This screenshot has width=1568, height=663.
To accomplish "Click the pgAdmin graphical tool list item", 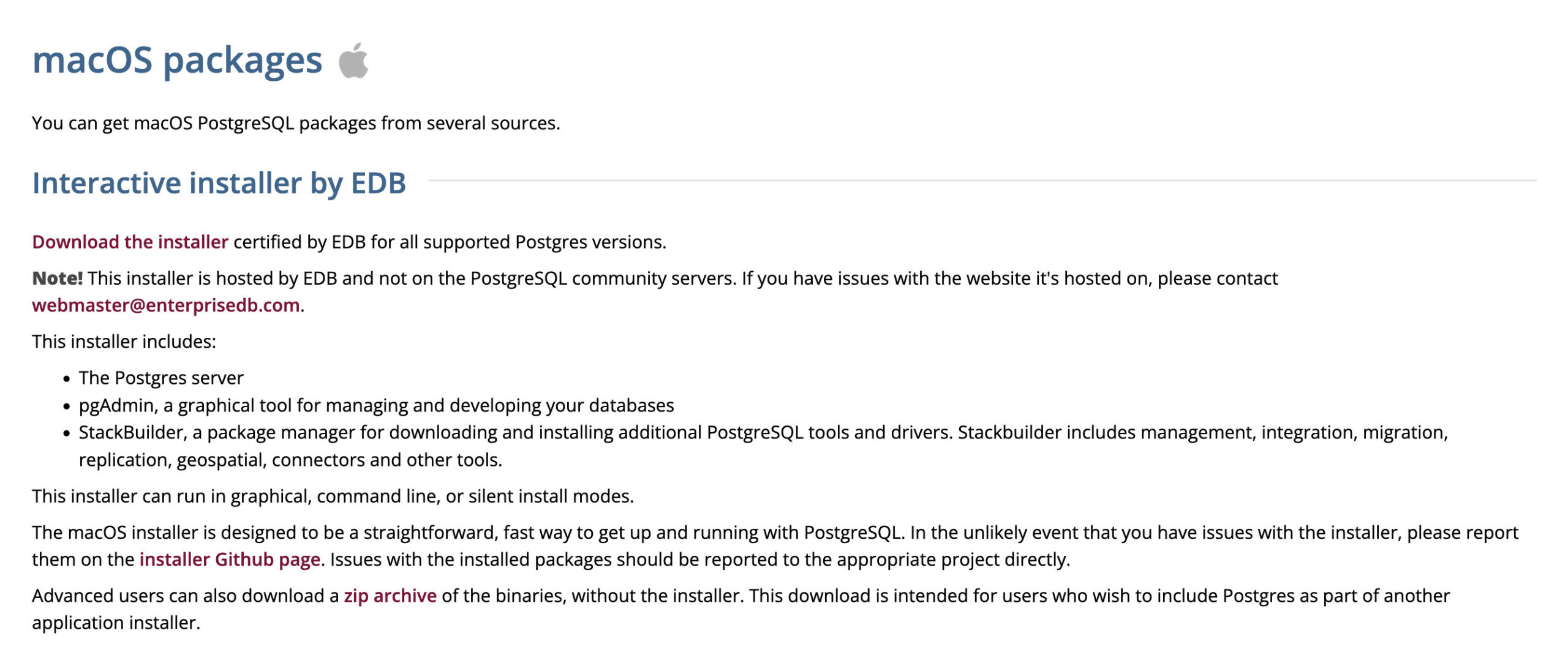I will tap(376, 405).
